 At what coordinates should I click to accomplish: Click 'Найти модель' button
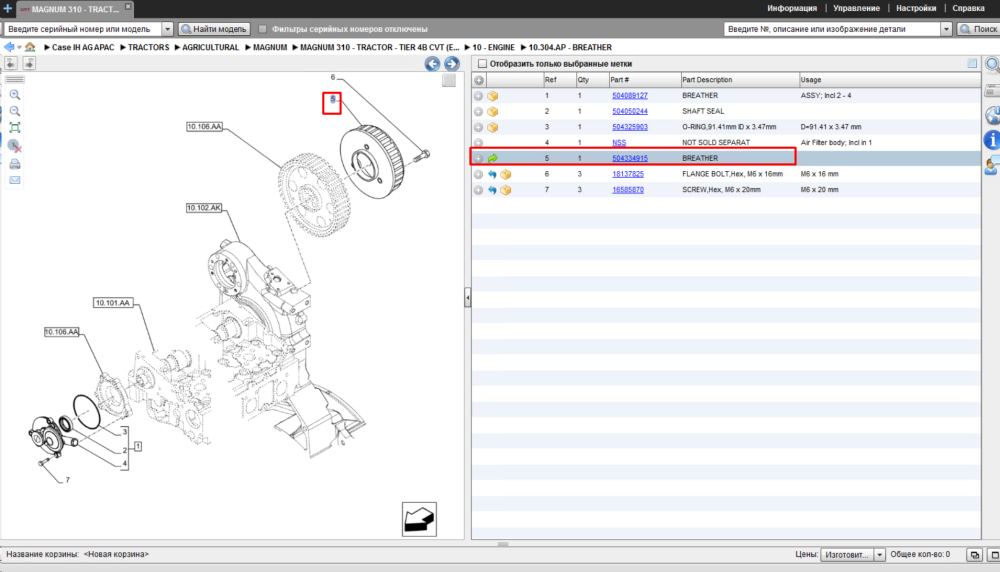point(214,29)
